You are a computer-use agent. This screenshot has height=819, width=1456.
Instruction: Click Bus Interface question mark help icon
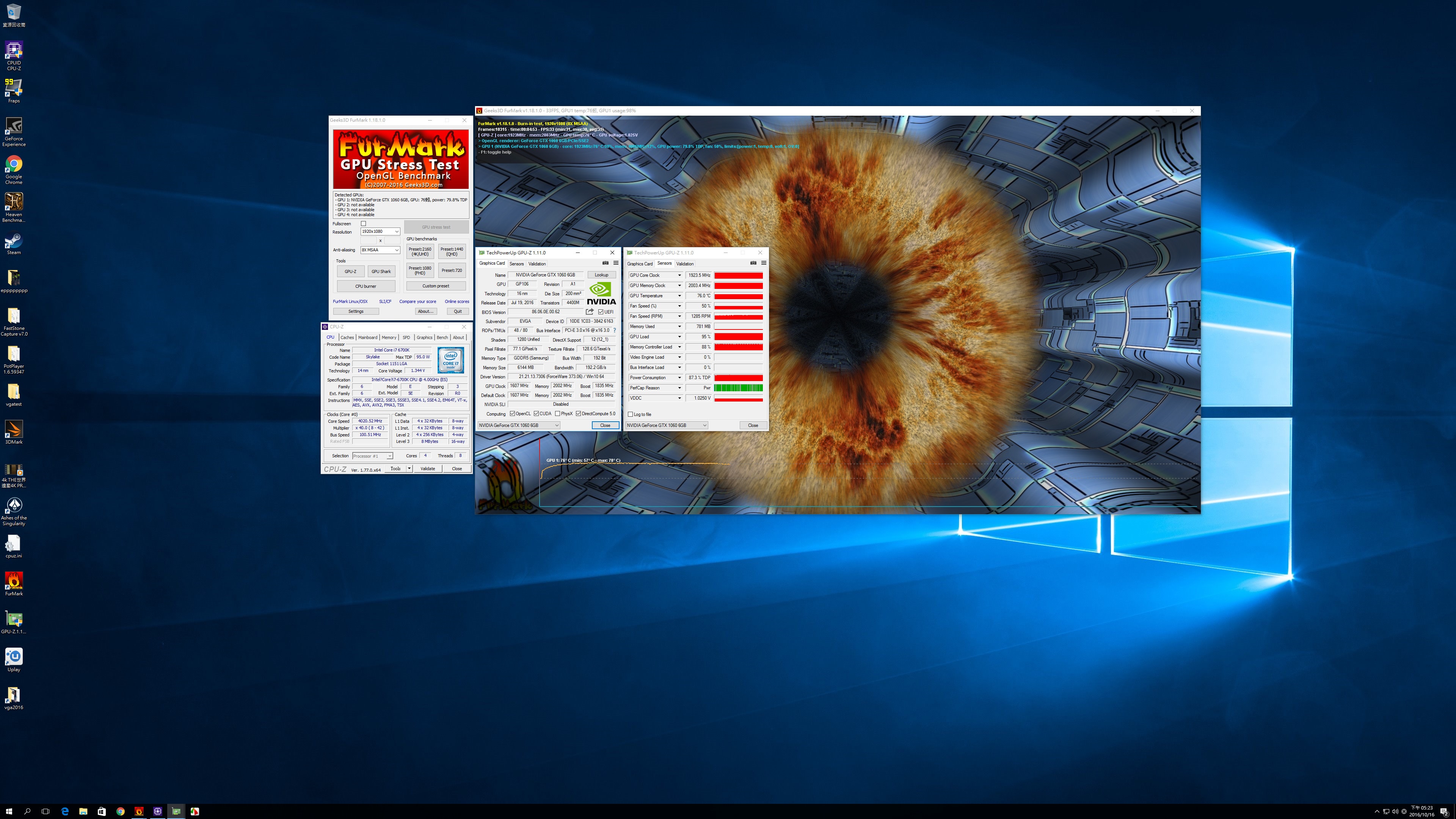(x=614, y=330)
